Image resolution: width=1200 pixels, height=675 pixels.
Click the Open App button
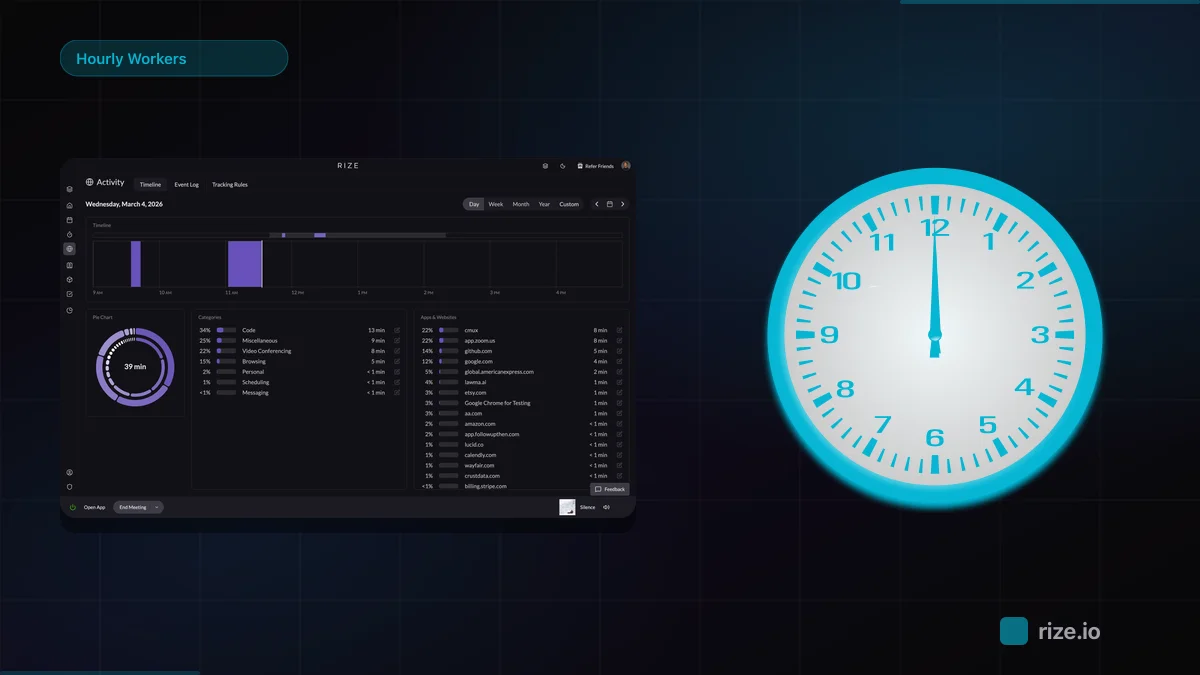coord(94,507)
